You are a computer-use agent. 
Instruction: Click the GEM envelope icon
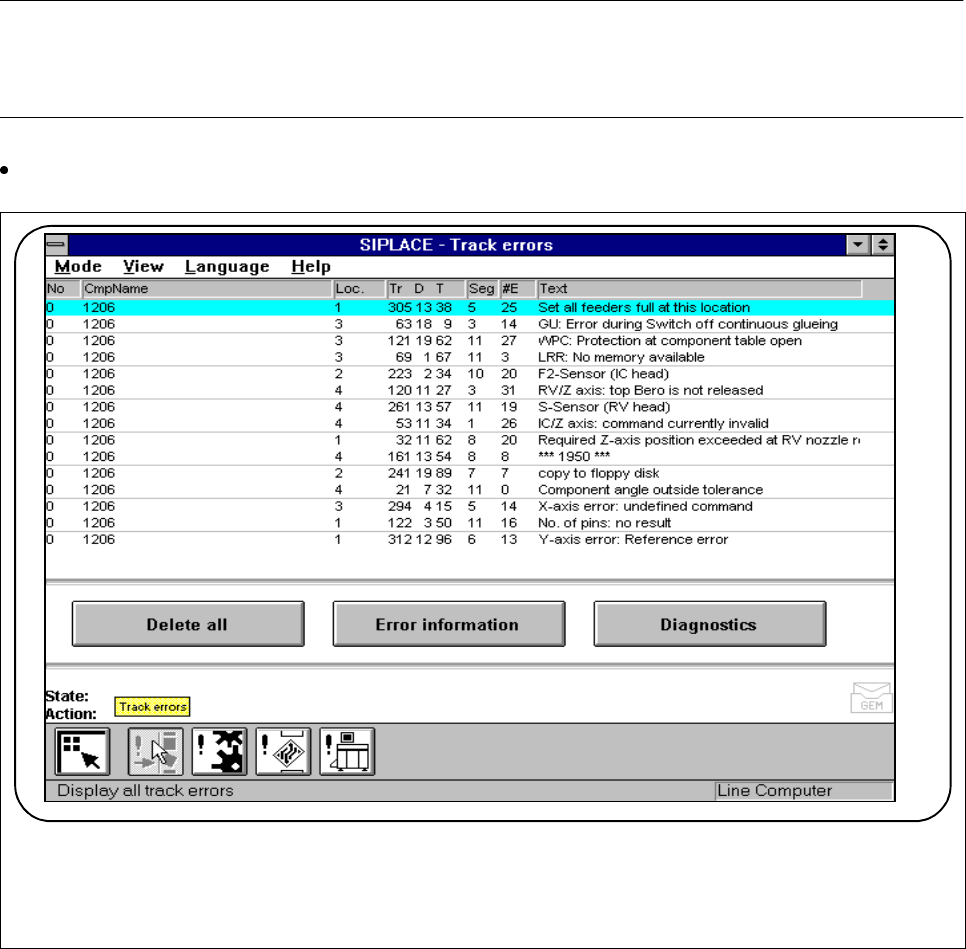tap(871, 698)
